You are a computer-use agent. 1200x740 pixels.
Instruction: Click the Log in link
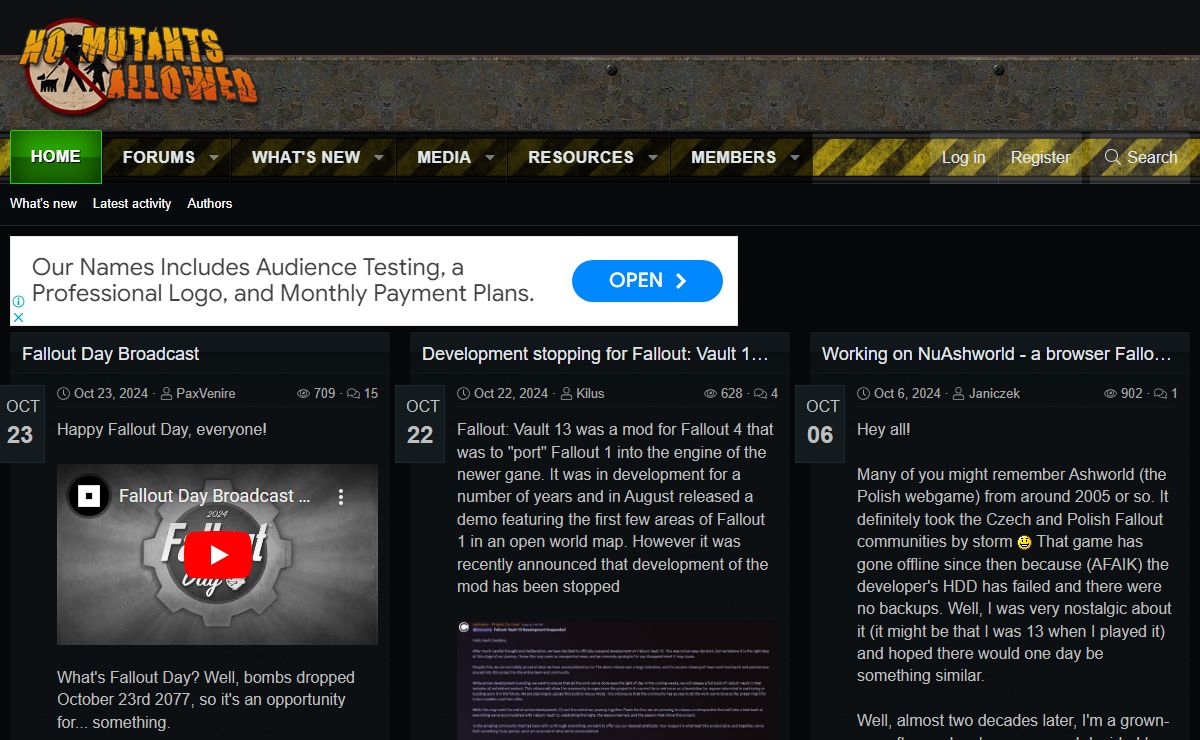964,157
